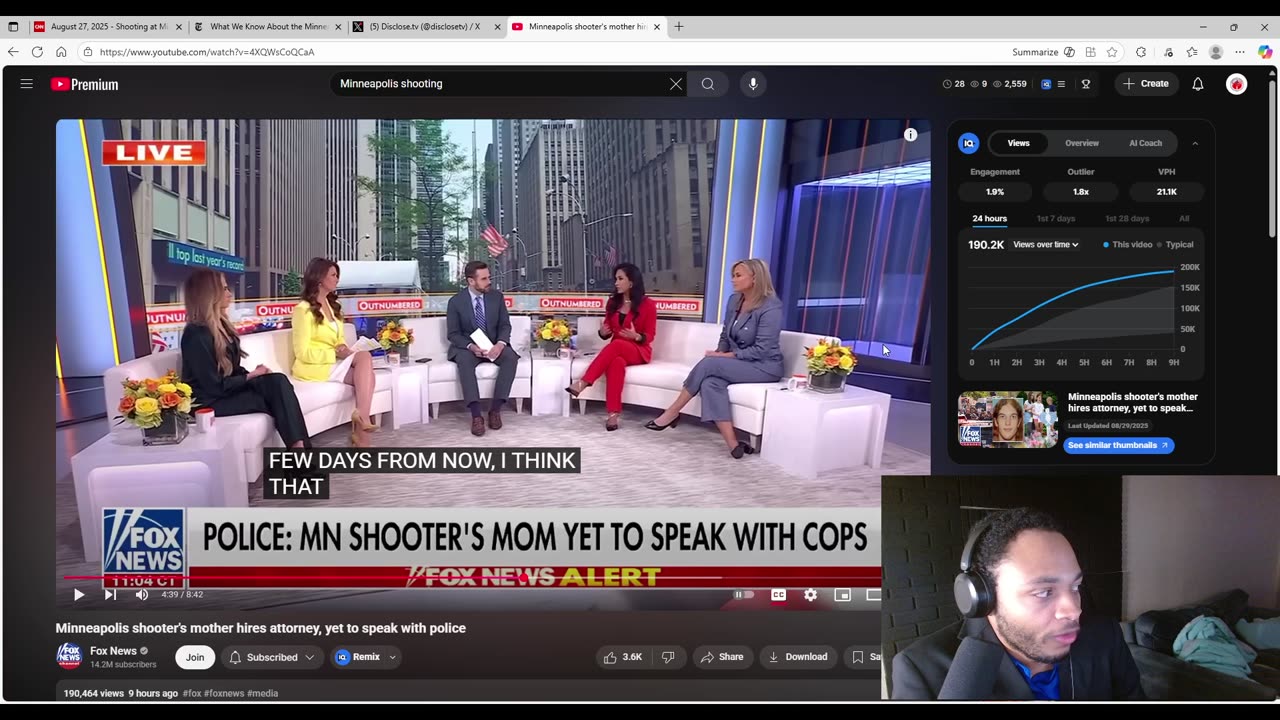
Task: Open the YouTube account avatar menu
Action: [1237, 84]
